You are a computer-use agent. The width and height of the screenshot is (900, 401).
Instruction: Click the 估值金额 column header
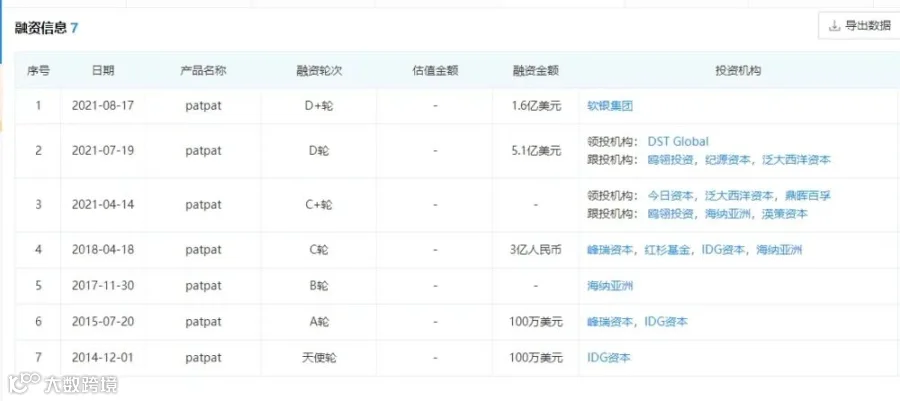[435, 71]
